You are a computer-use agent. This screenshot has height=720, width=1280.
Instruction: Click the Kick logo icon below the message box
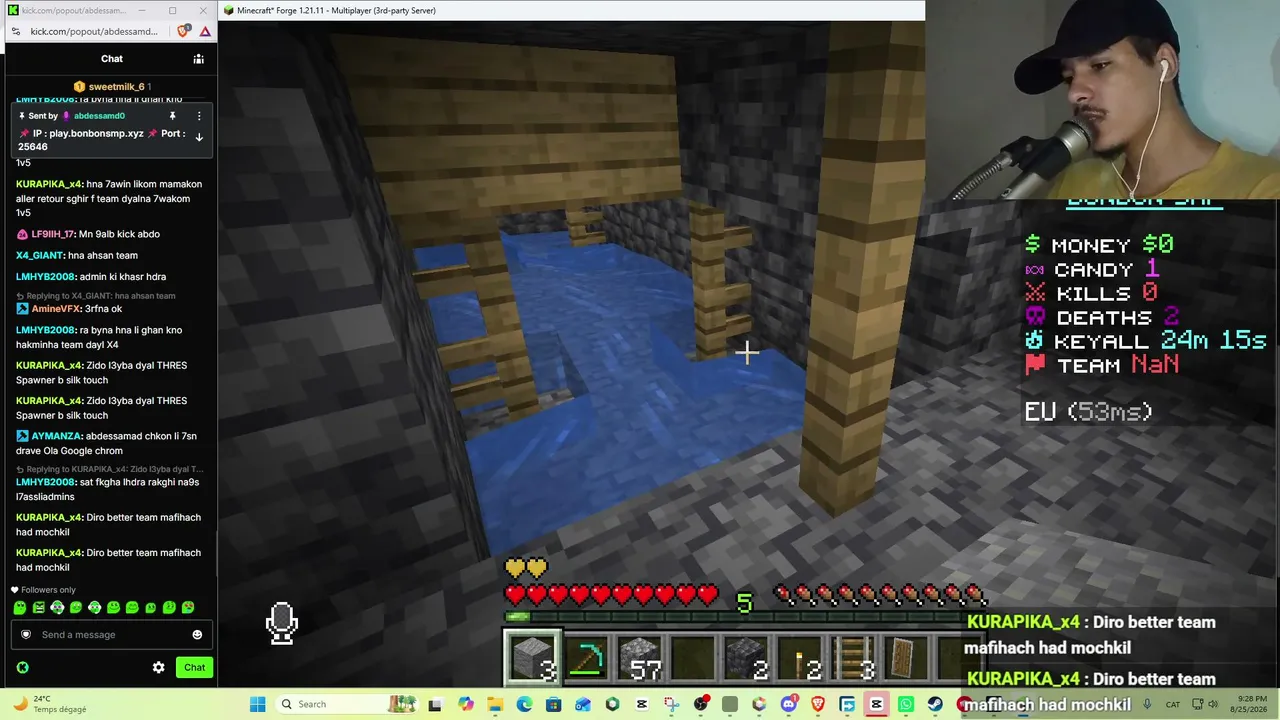(22, 667)
